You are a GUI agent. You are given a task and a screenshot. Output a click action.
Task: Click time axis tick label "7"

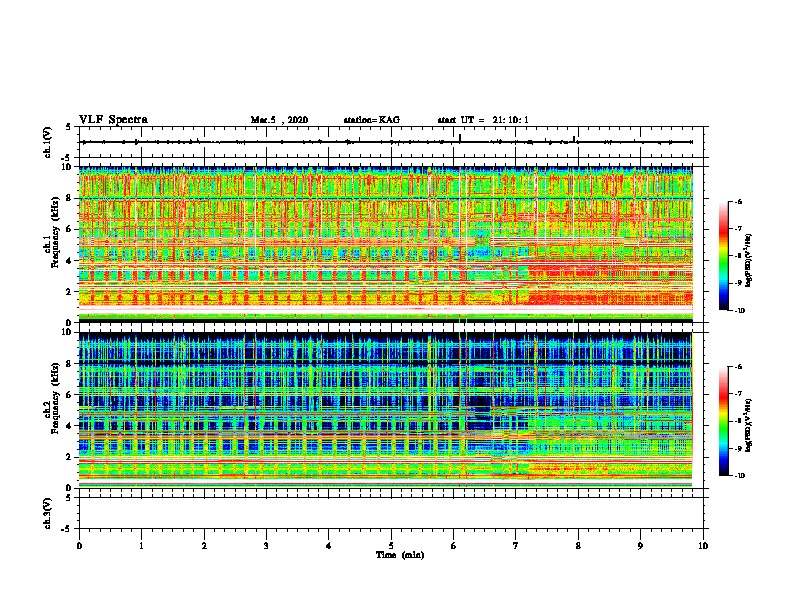click(x=516, y=546)
